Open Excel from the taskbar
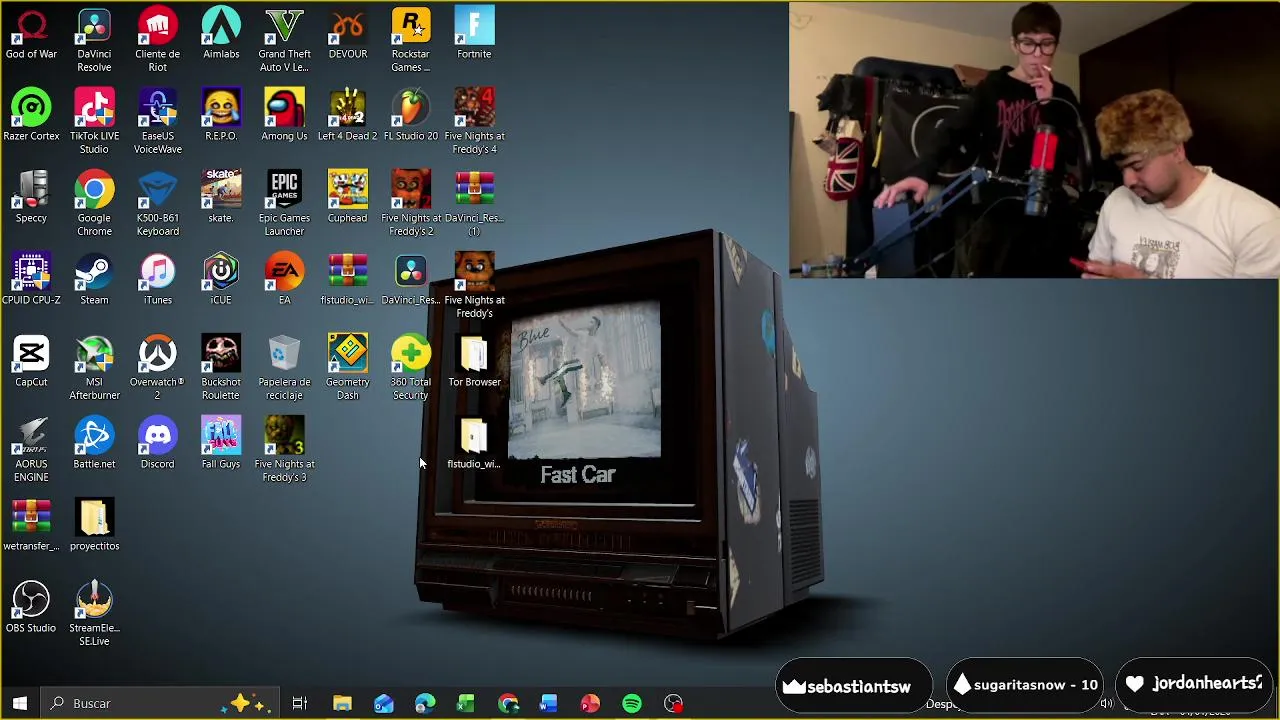This screenshot has width=1280, height=720. pyautogui.click(x=466, y=703)
